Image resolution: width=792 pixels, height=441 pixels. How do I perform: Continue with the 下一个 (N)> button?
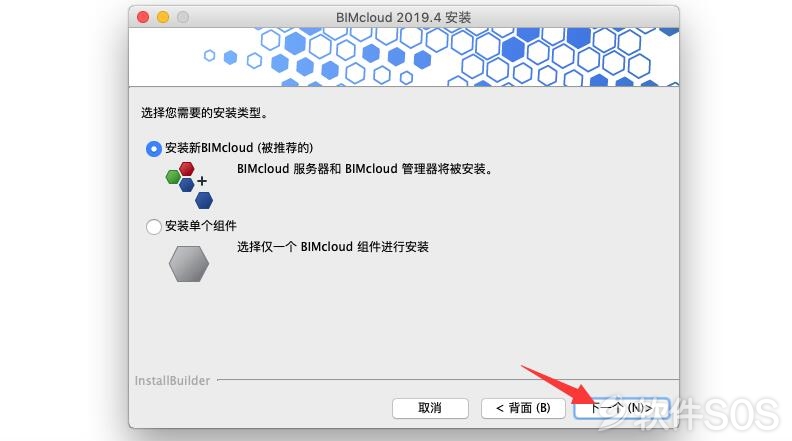[621, 408]
